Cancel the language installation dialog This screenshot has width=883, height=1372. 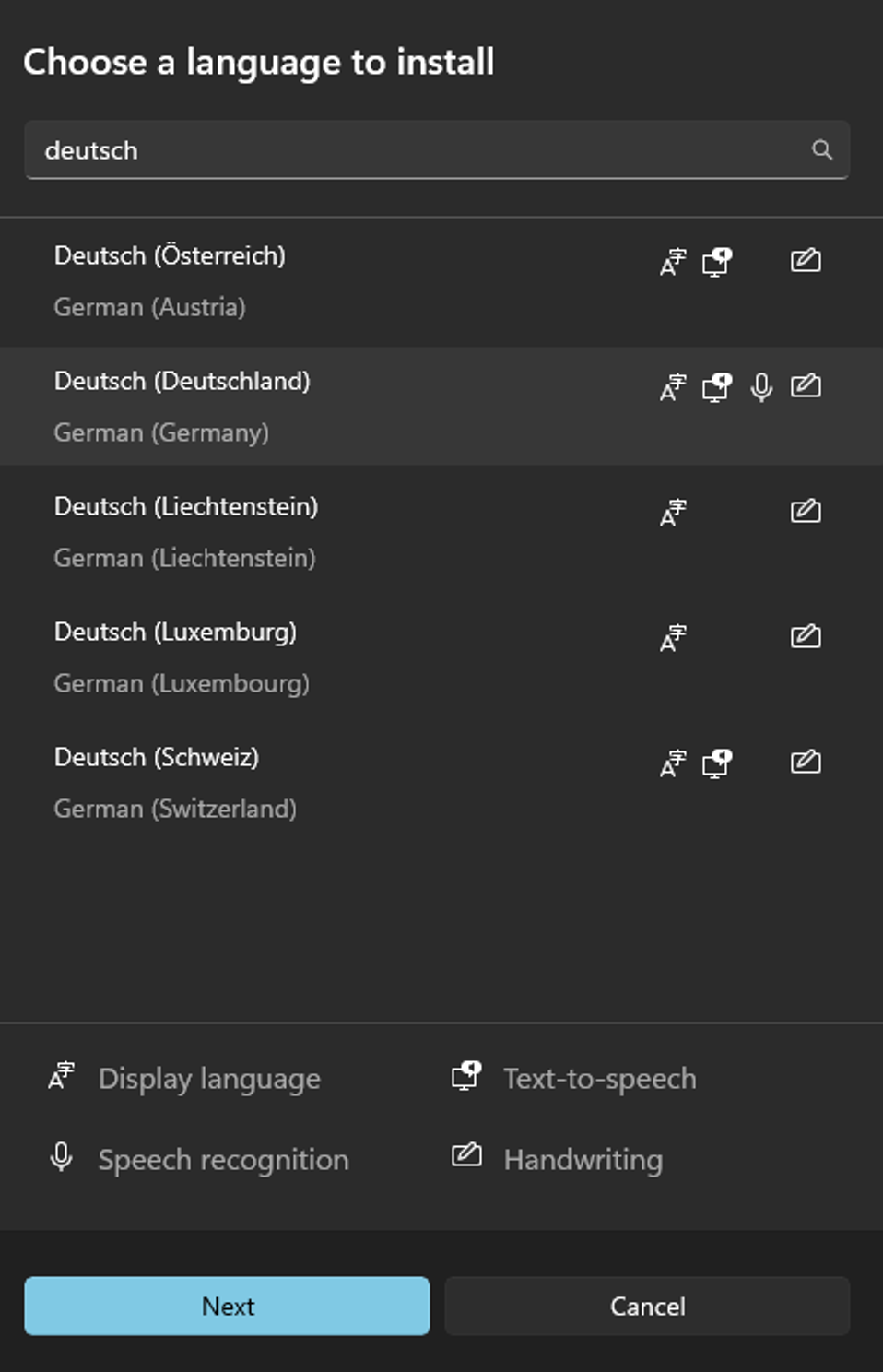[647, 1306]
